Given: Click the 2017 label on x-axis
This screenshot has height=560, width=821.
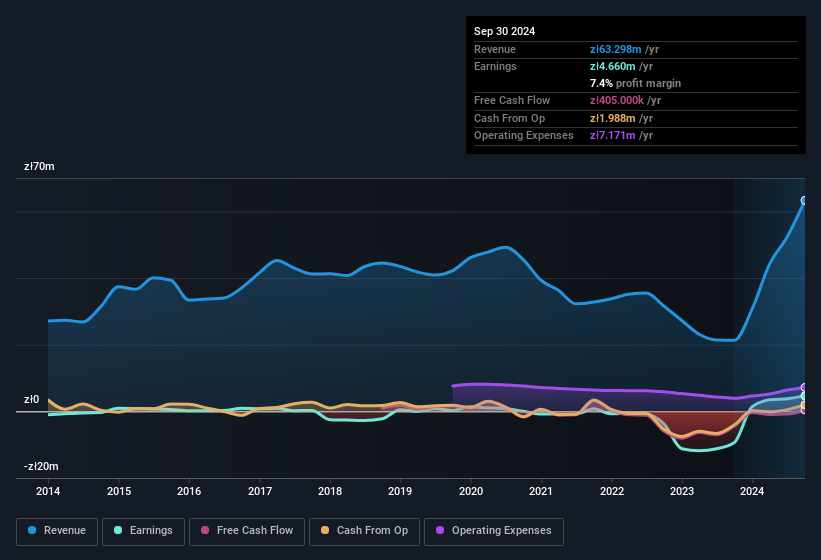Looking at the screenshot, I should pyautogui.click(x=260, y=491).
